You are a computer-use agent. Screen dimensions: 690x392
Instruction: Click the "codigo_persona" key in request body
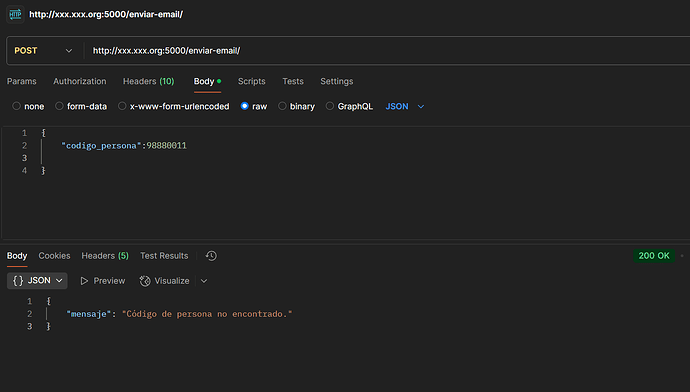tap(101, 146)
